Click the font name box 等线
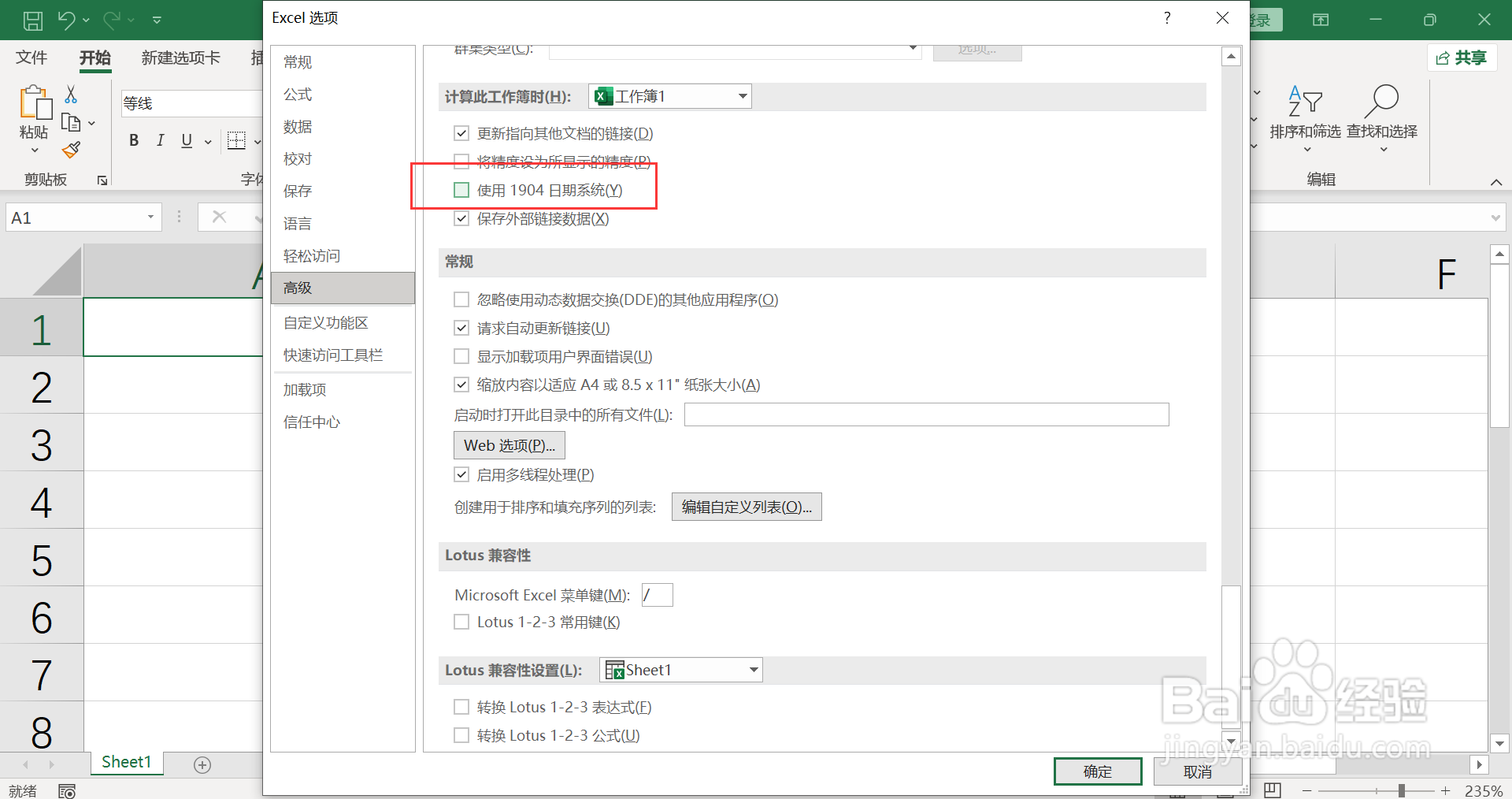The width and height of the screenshot is (1512, 799). tap(191, 103)
